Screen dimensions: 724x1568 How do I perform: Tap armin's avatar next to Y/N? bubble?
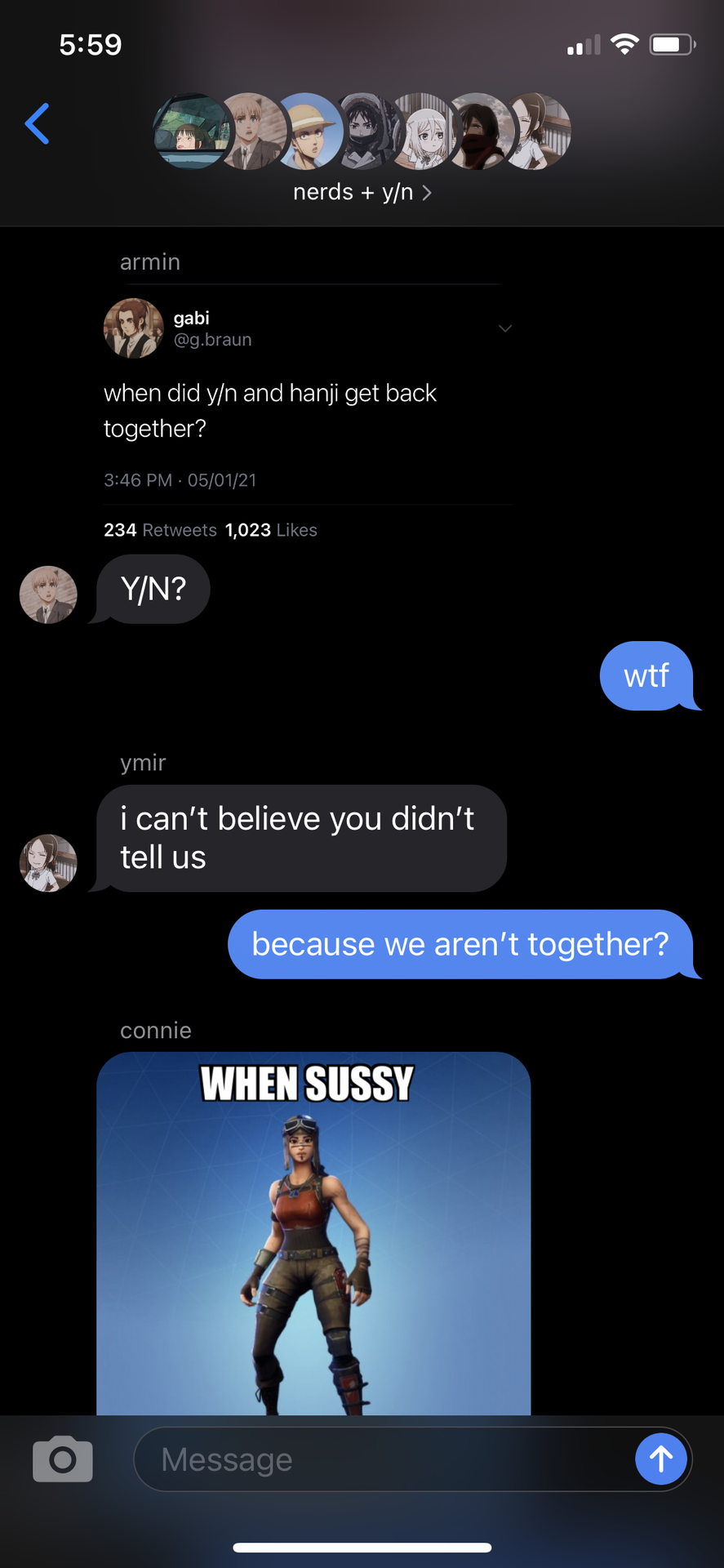coord(48,595)
